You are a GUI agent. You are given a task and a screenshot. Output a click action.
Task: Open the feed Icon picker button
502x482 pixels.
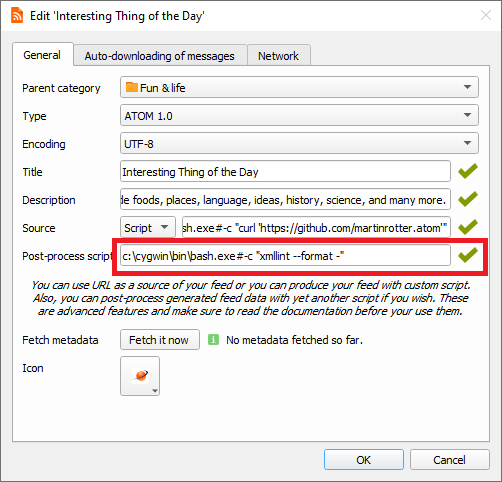[x=140, y=376]
